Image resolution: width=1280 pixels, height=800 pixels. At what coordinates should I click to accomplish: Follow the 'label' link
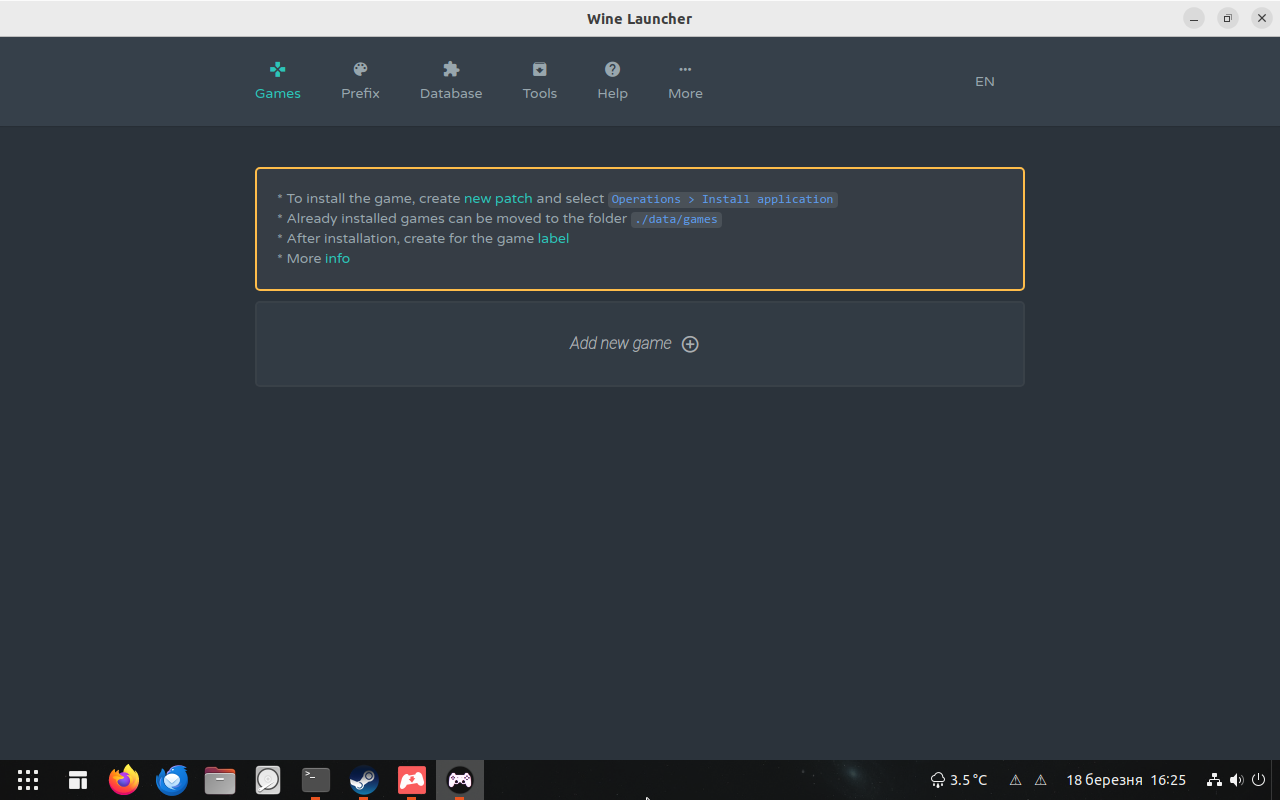click(553, 238)
